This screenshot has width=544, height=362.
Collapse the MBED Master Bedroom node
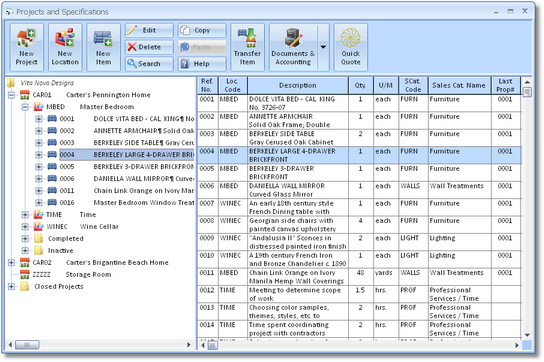[x=25, y=107]
